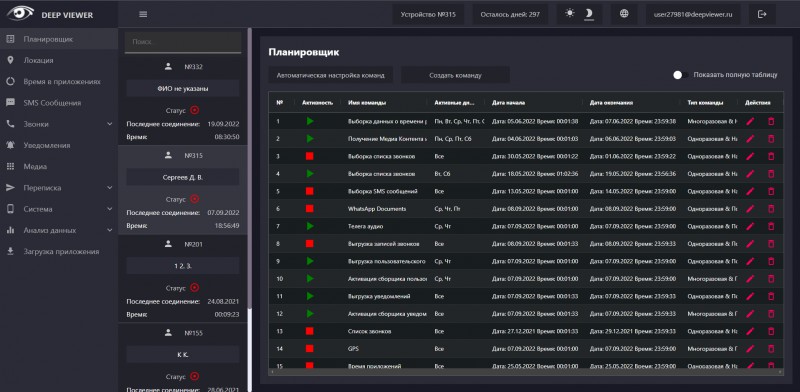
Task: Edit row 2 Получение Медиа Контента
Action: click(x=750, y=139)
